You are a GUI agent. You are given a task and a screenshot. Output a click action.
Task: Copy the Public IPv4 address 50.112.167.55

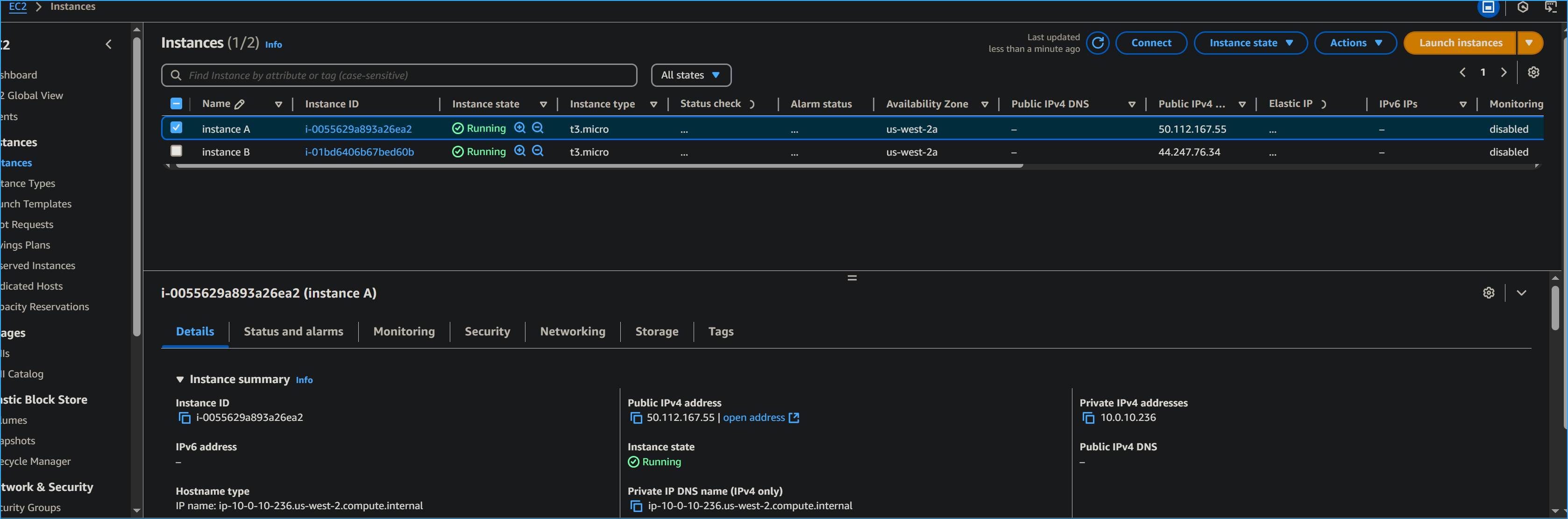click(x=637, y=418)
